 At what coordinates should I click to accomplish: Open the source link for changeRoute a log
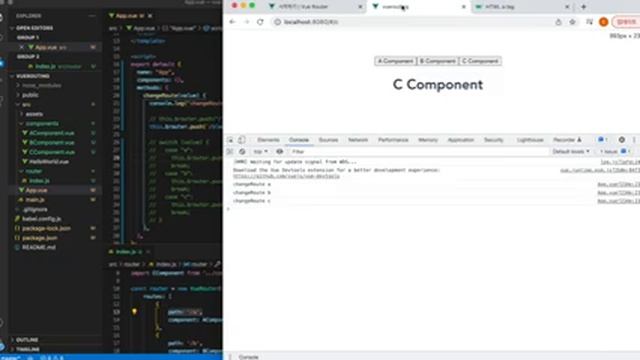(x=619, y=184)
